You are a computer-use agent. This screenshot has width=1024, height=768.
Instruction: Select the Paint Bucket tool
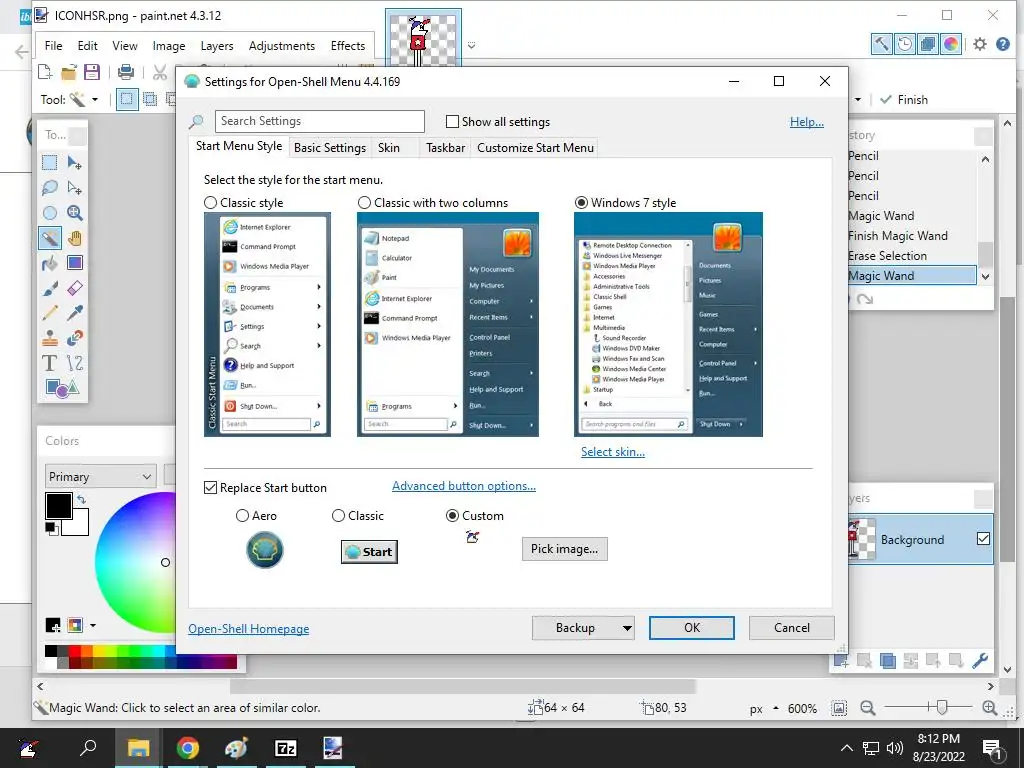click(50, 263)
